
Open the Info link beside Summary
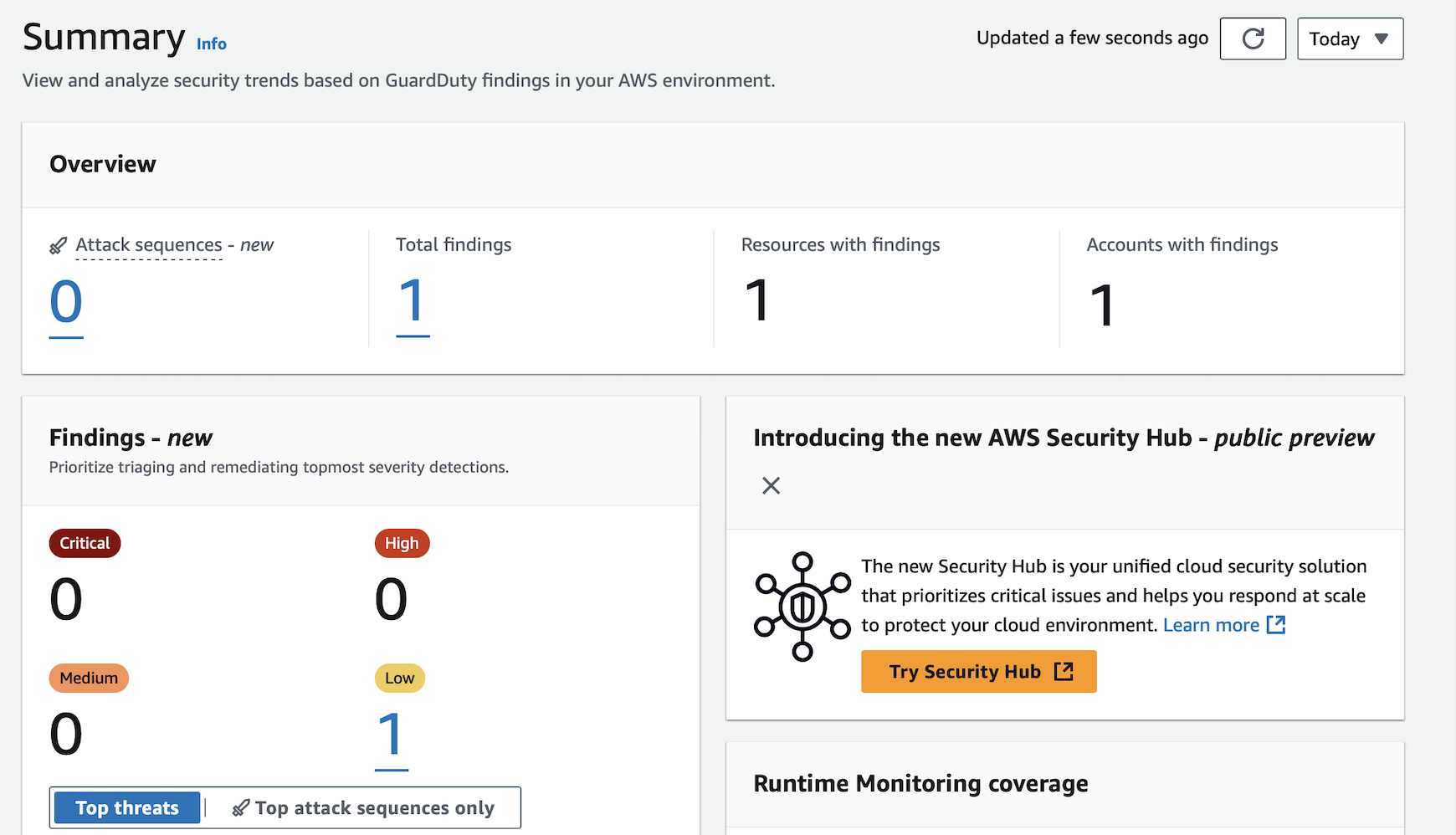pyautogui.click(x=212, y=44)
